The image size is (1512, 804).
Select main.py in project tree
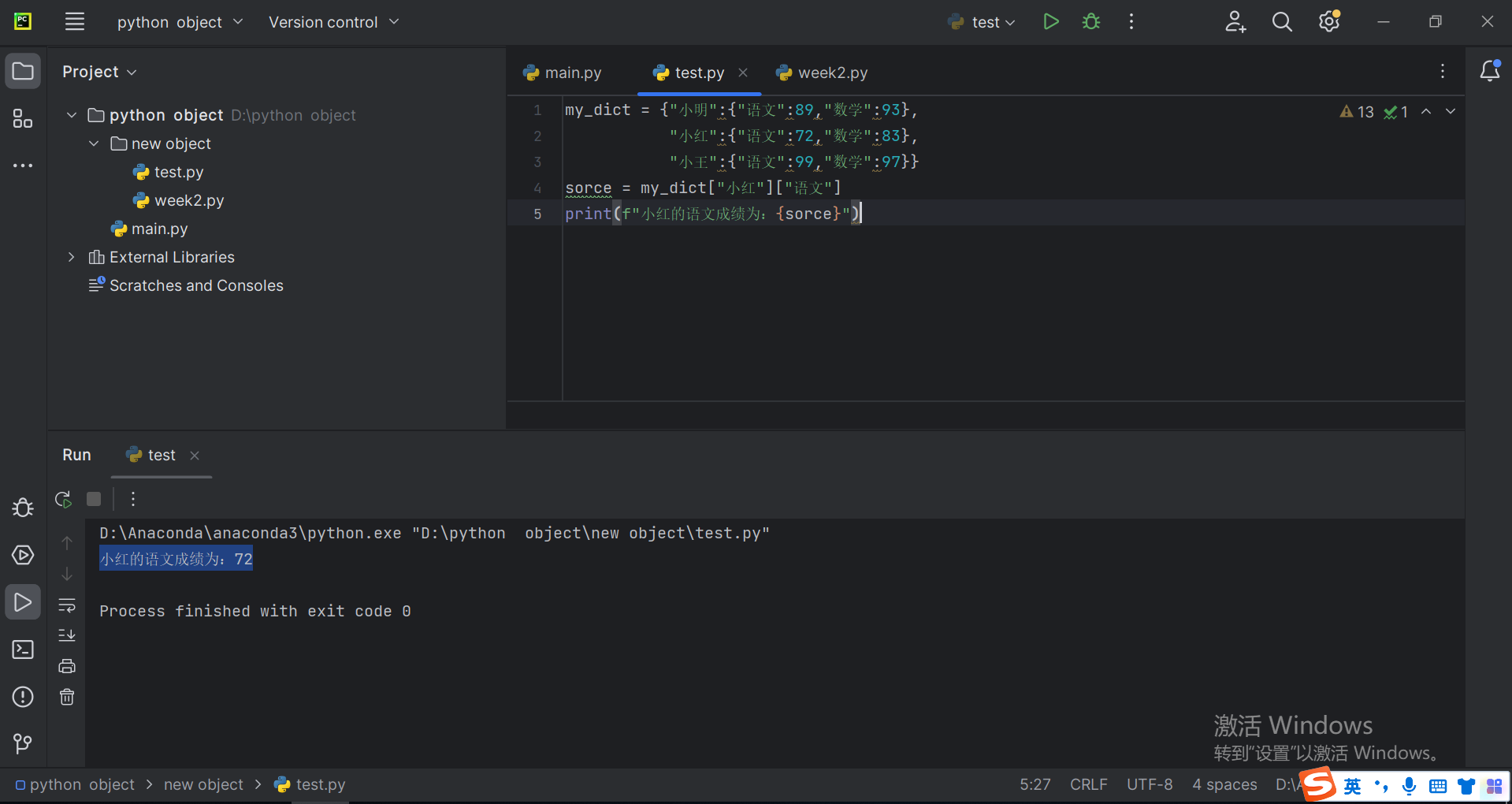[x=149, y=229]
